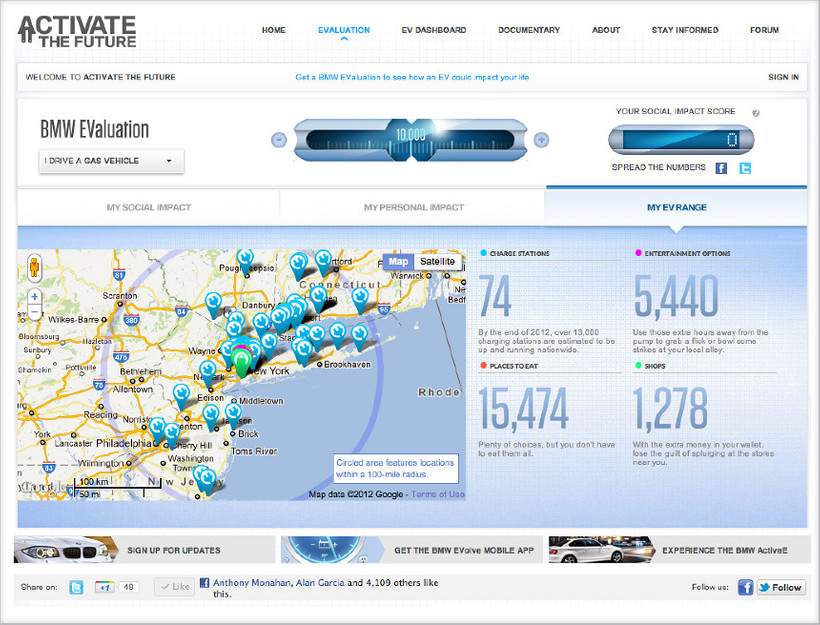
Task: Switch the map to Satellite view
Action: (437, 262)
